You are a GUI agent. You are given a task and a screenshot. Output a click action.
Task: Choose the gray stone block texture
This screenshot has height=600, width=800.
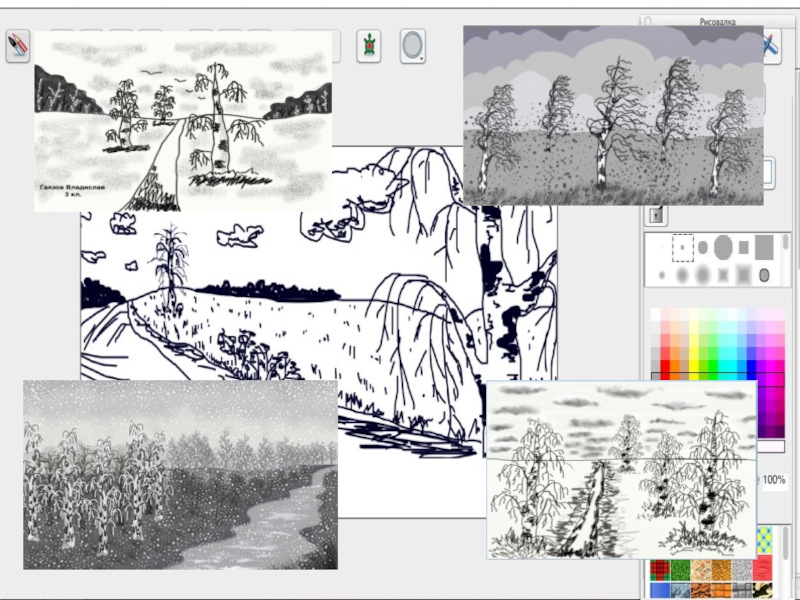[x=741, y=591]
